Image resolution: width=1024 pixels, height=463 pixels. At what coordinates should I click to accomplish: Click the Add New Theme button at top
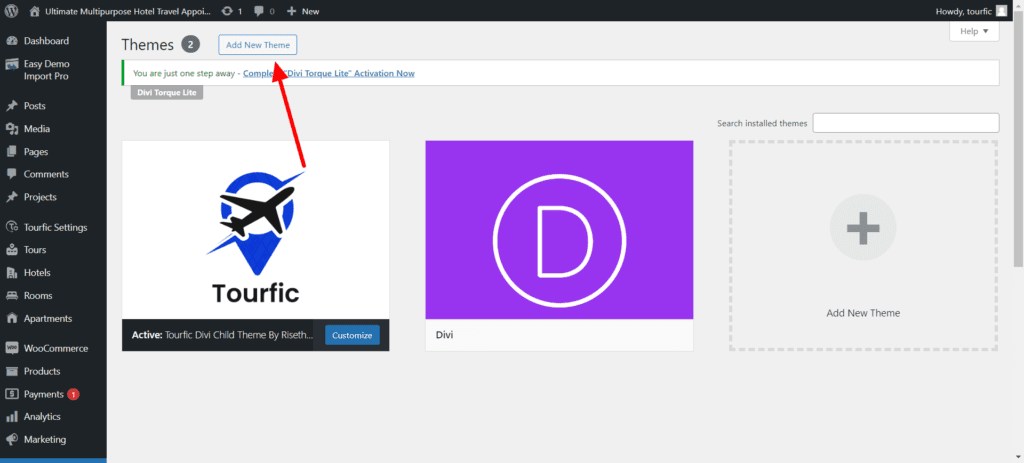coord(258,45)
